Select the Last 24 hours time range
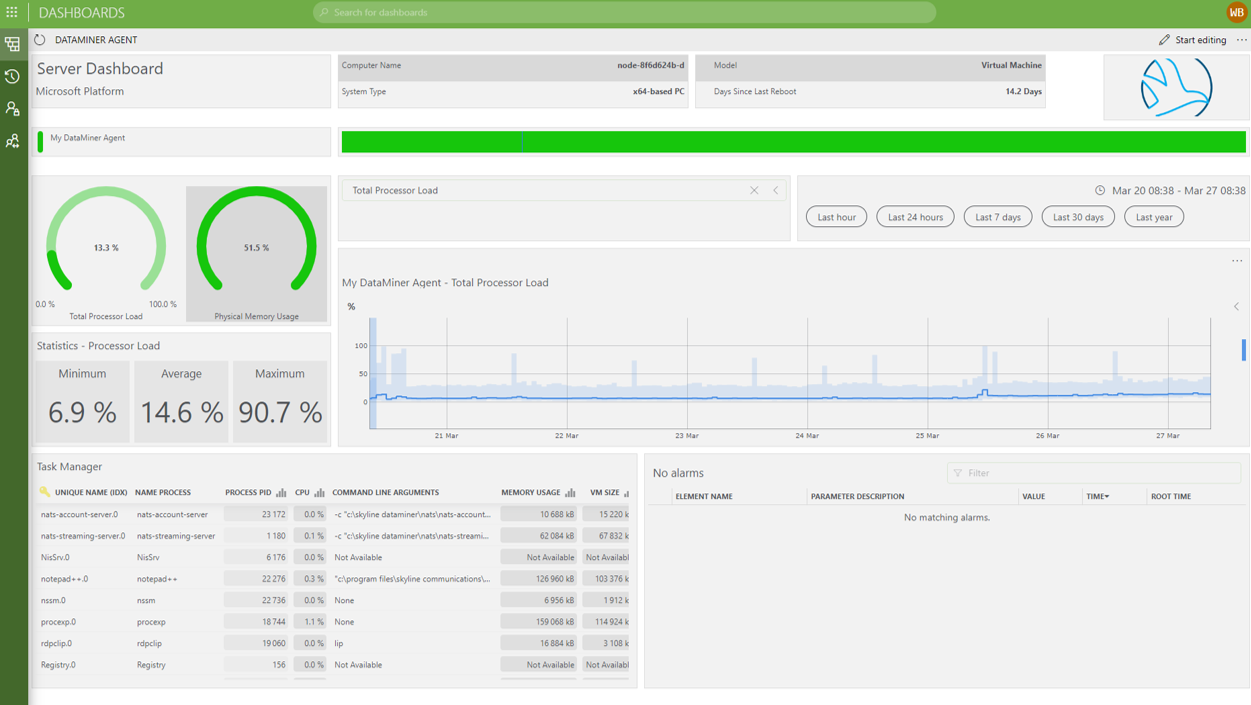 915,217
